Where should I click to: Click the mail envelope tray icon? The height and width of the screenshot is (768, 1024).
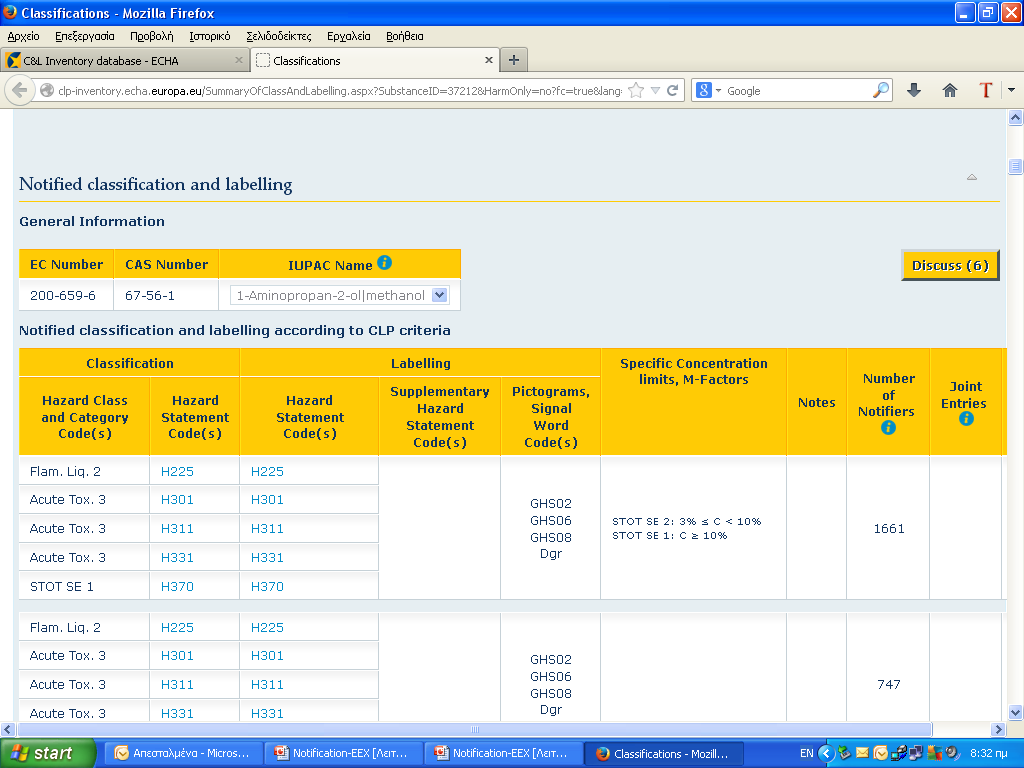pyautogui.click(x=862, y=753)
